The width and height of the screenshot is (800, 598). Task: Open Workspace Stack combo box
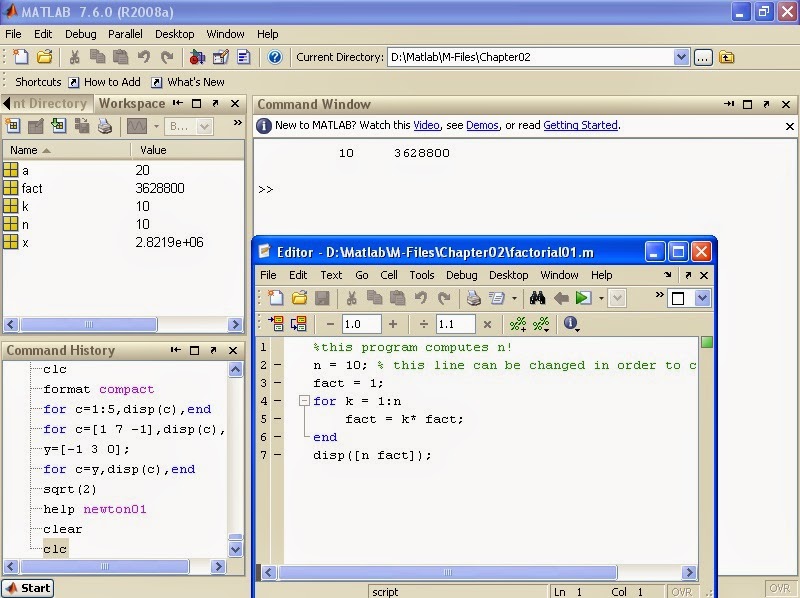click(x=188, y=126)
